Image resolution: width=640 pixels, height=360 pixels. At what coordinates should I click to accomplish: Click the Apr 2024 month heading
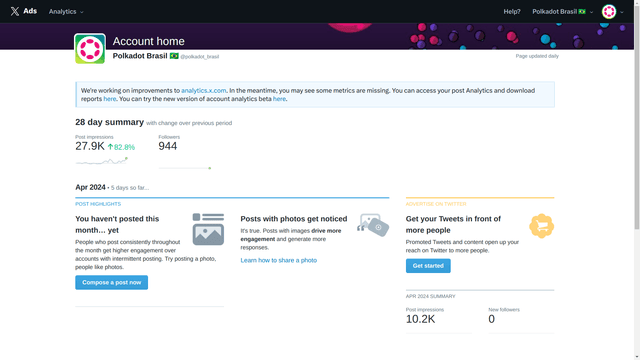pyautogui.click(x=90, y=187)
